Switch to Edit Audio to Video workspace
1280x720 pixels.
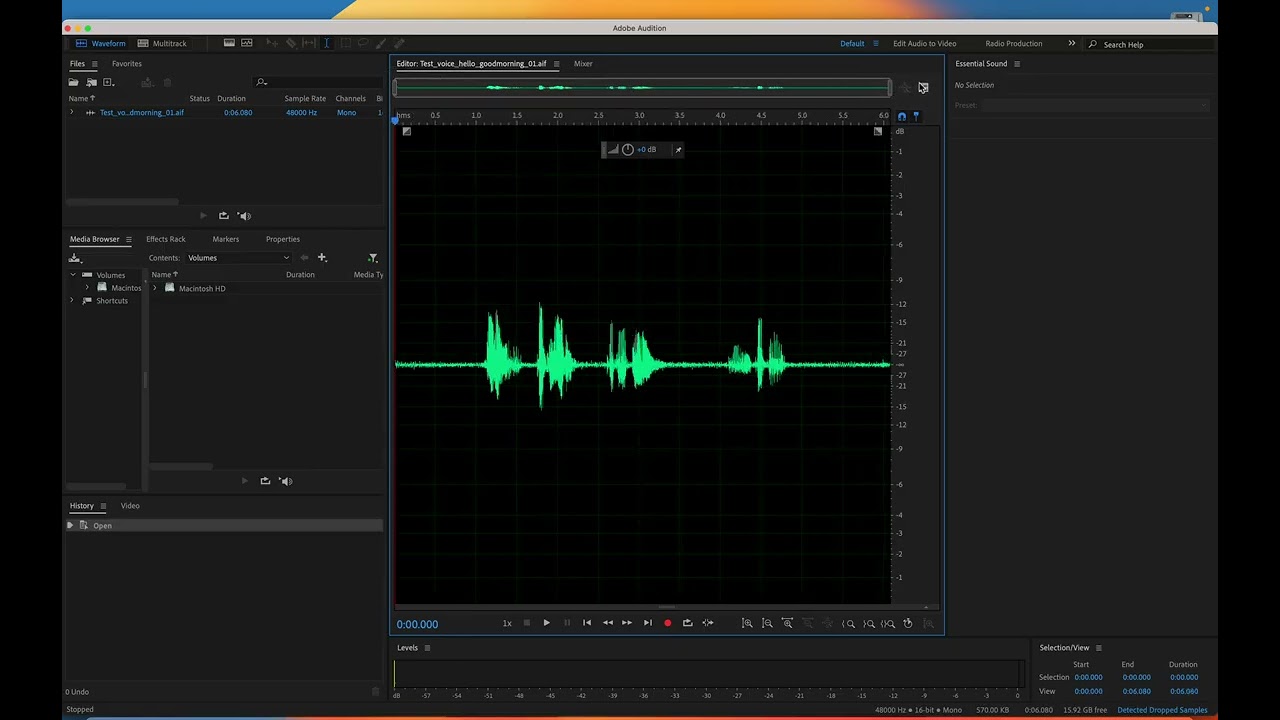point(925,44)
